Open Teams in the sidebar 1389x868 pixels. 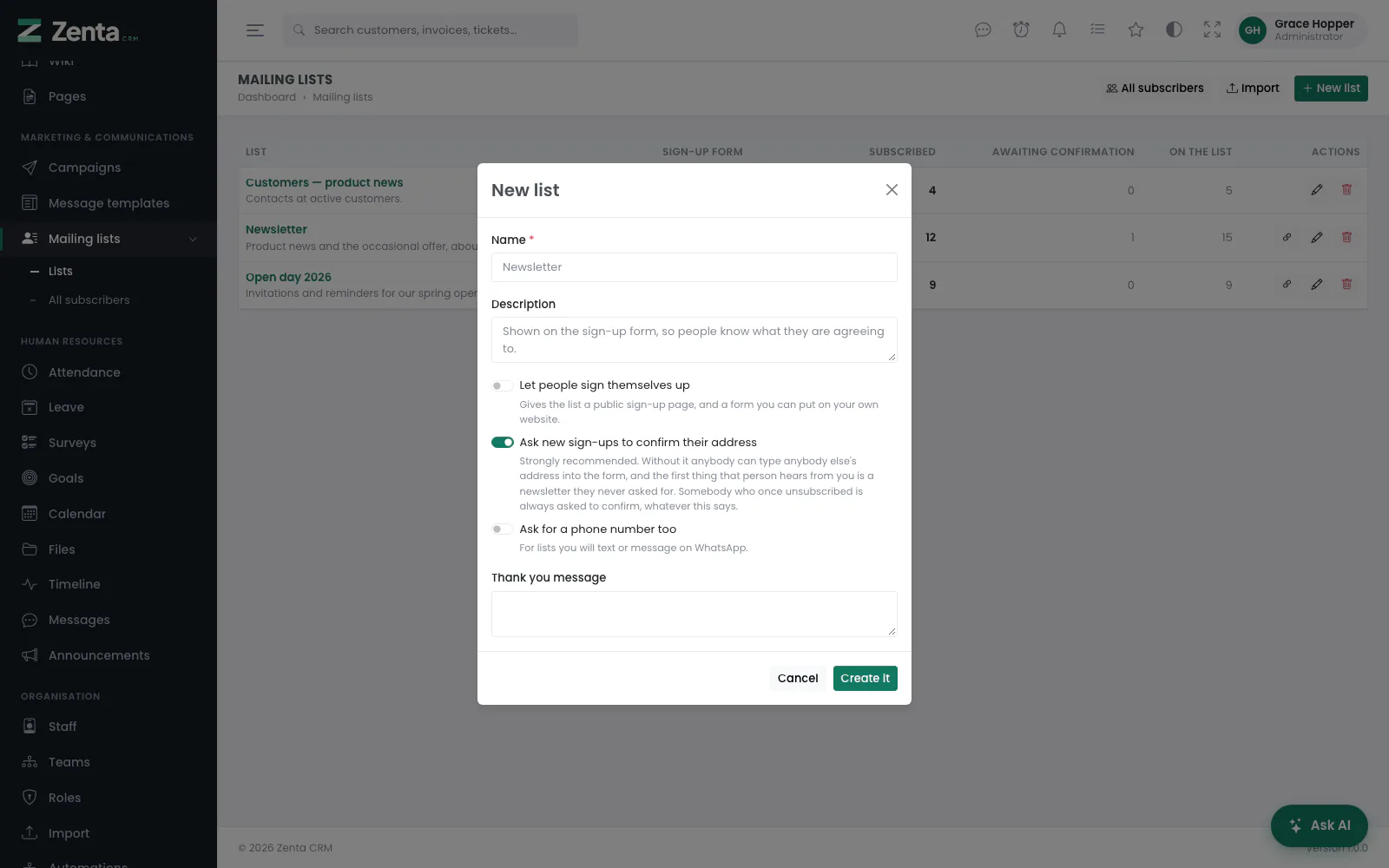point(109,762)
